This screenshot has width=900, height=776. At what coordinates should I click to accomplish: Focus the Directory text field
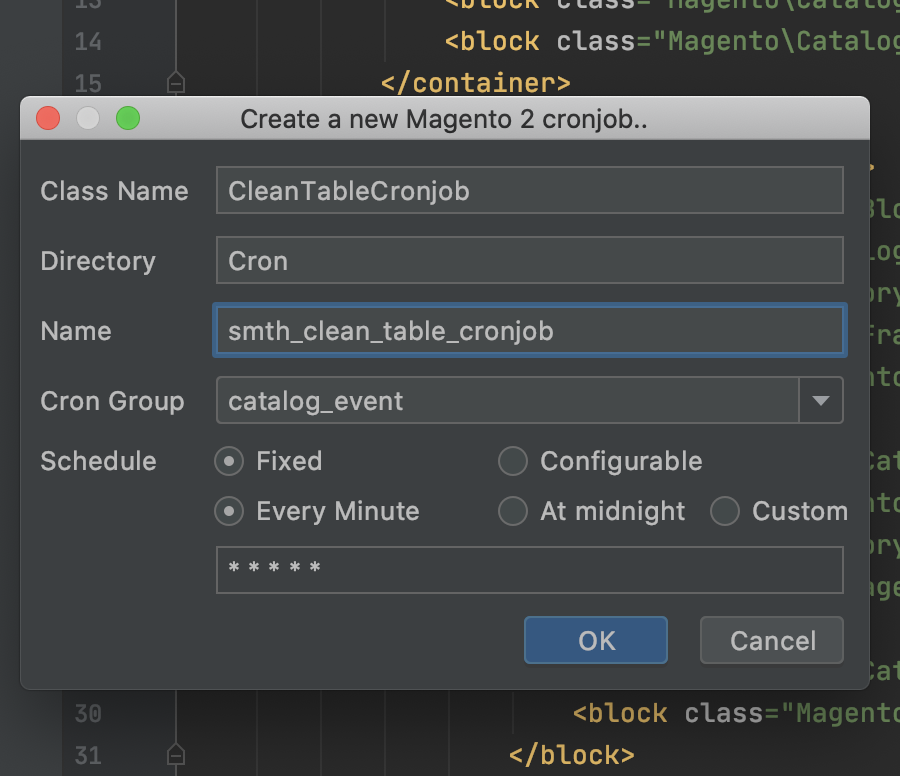pyautogui.click(x=529, y=261)
